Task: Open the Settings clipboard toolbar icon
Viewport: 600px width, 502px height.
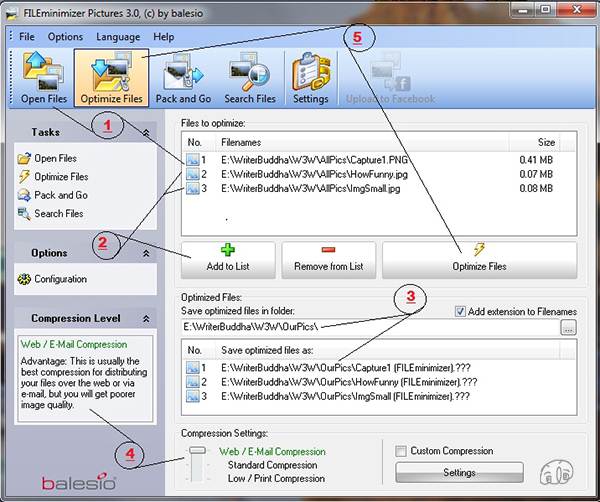Action: pyautogui.click(x=311, y=78)
